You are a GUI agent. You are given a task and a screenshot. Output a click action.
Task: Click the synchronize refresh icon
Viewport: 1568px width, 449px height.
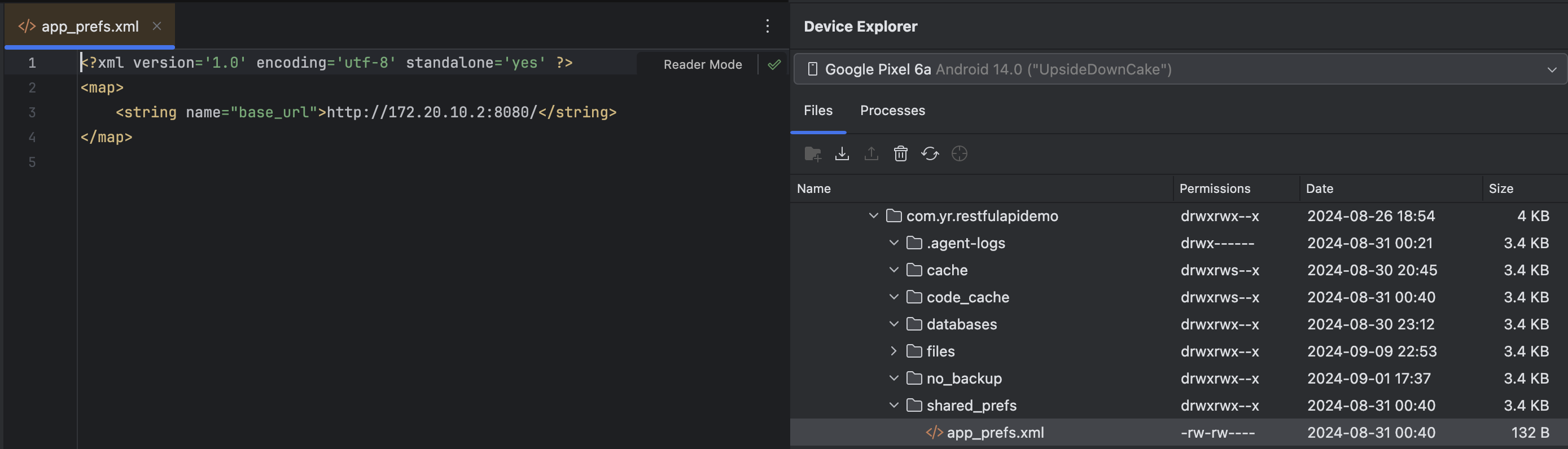tap(930, 154)
